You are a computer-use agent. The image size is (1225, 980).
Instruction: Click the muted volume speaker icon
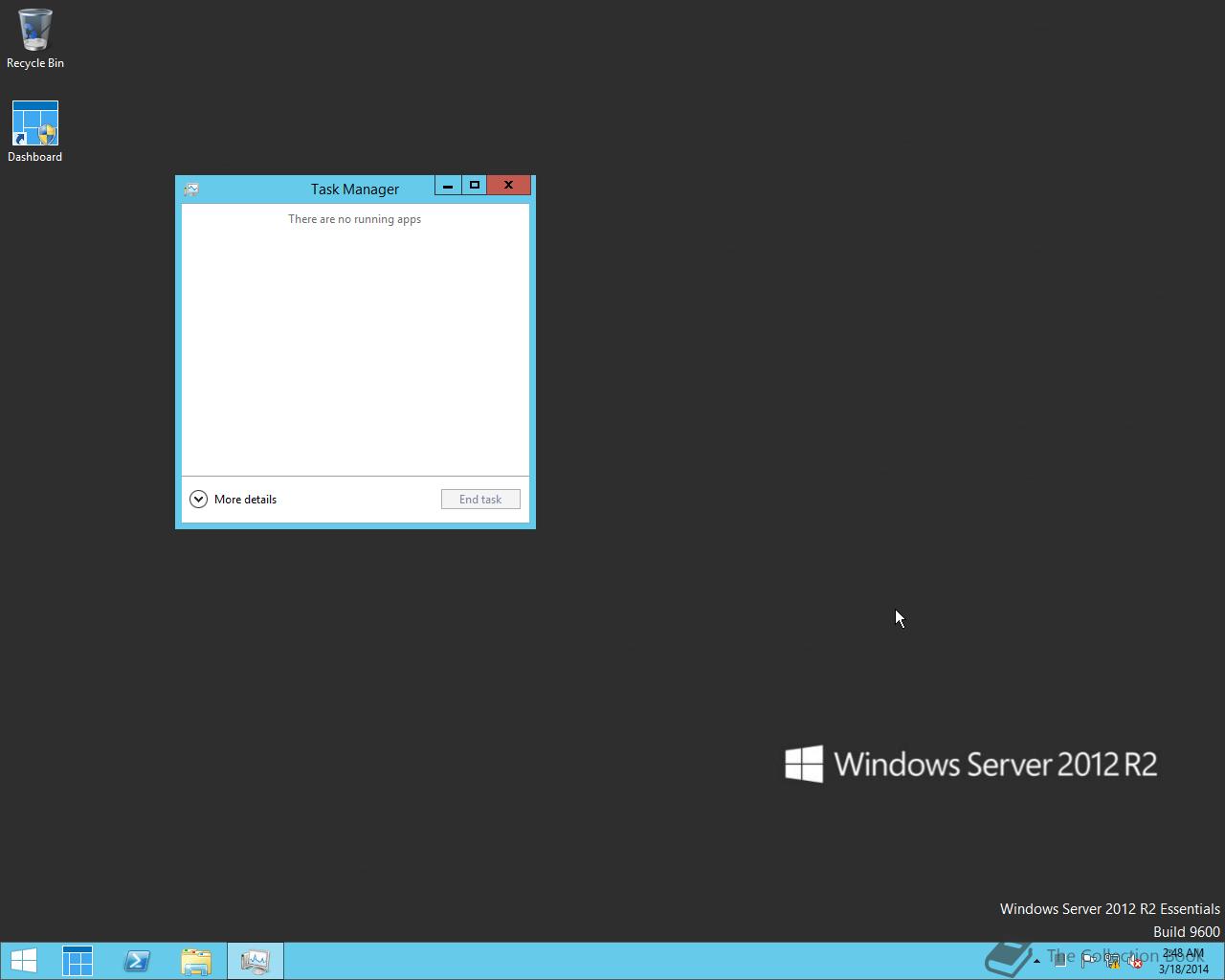tap(1135, 961)
